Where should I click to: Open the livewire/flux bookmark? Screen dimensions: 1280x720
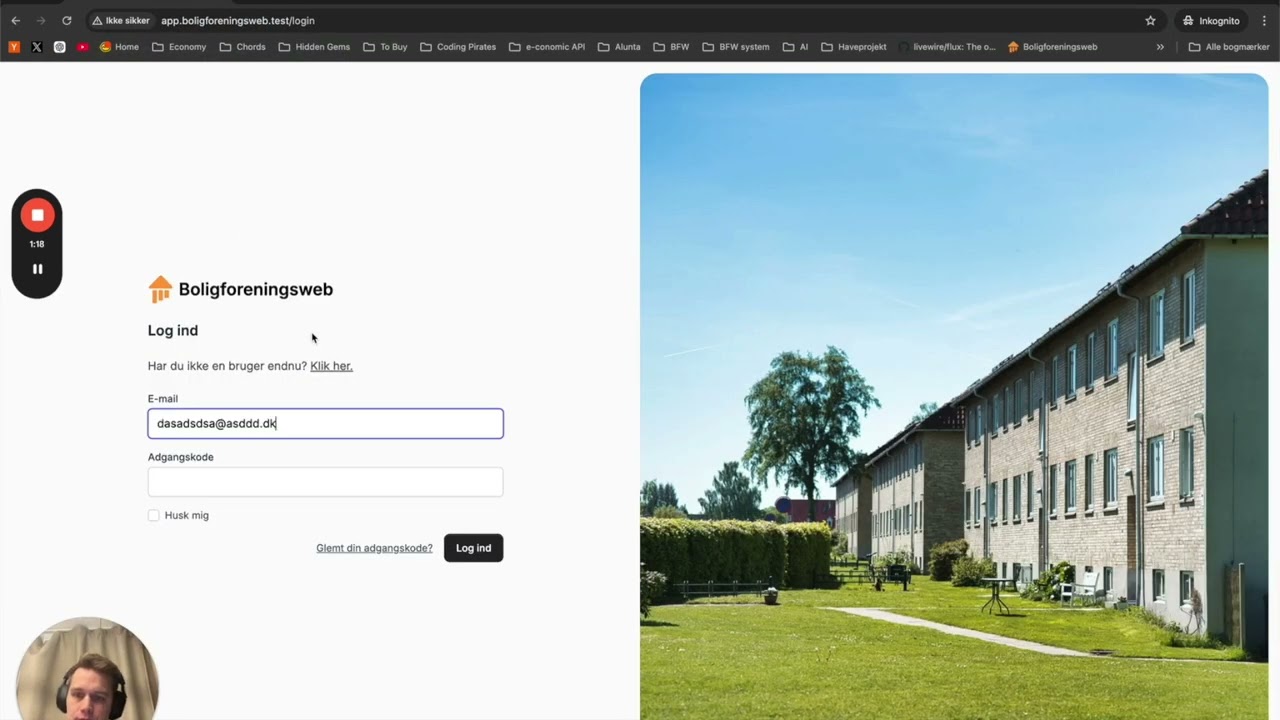(x=947, y=47)
